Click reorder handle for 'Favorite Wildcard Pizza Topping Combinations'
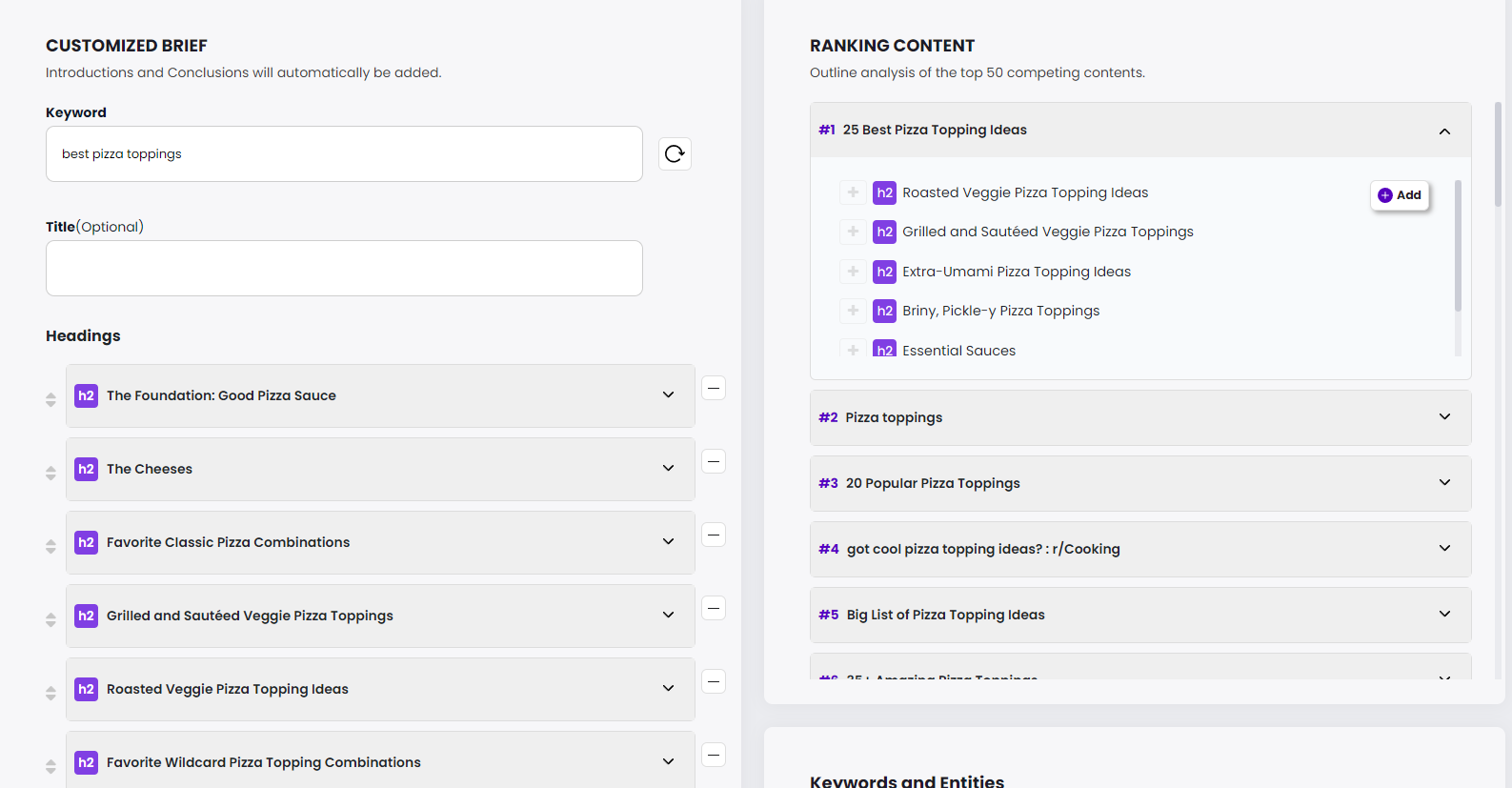This screenshot has width=1512, height=788. (50, 766)
